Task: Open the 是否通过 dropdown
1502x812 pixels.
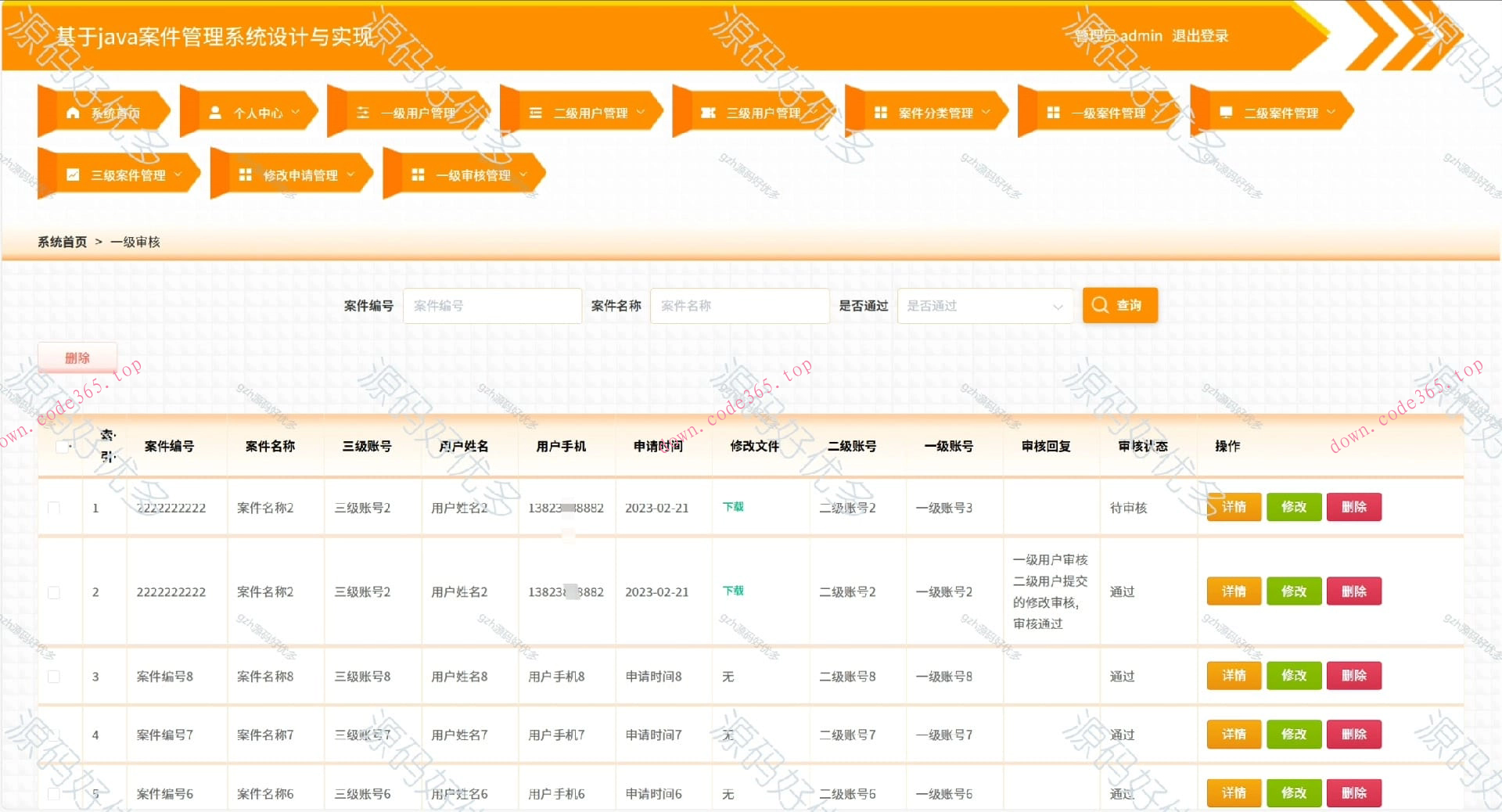Action: click(x=985, y=306)
